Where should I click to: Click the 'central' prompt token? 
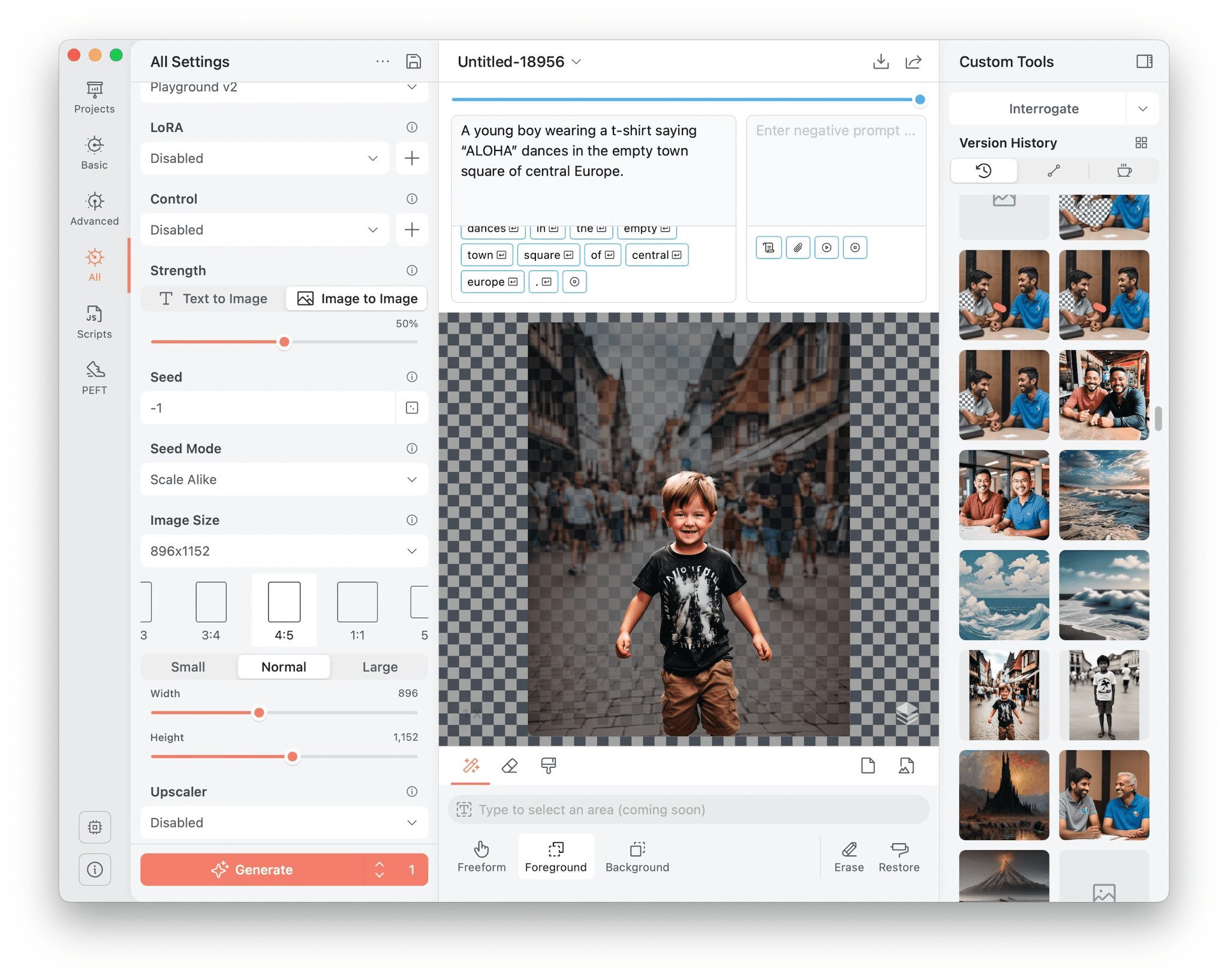pos(657,255)
